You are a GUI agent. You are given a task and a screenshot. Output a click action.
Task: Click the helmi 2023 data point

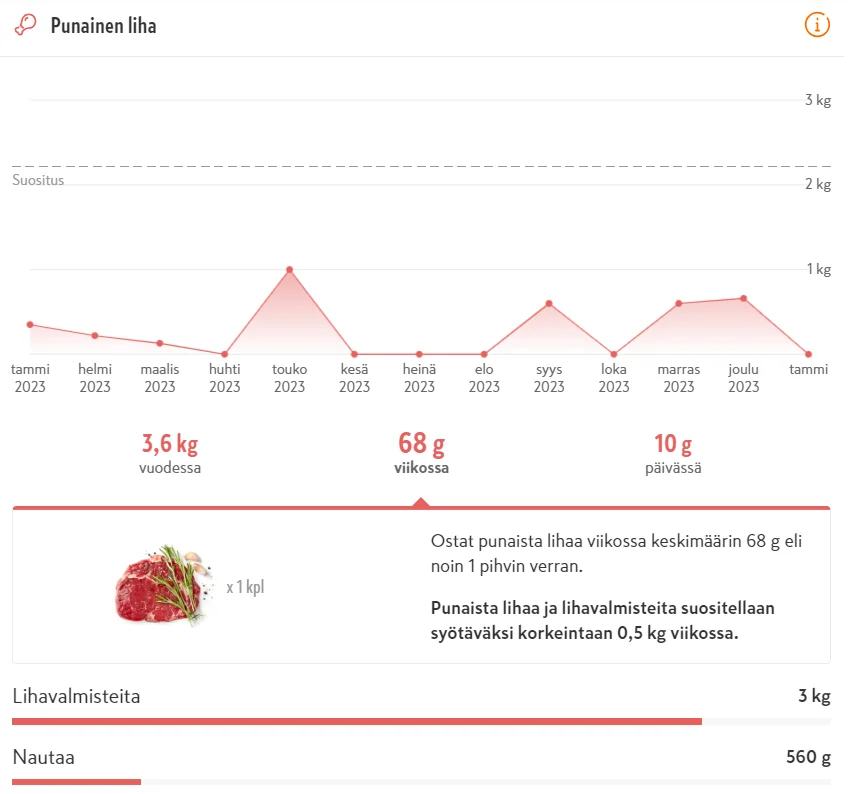click(x=95, y=335)
